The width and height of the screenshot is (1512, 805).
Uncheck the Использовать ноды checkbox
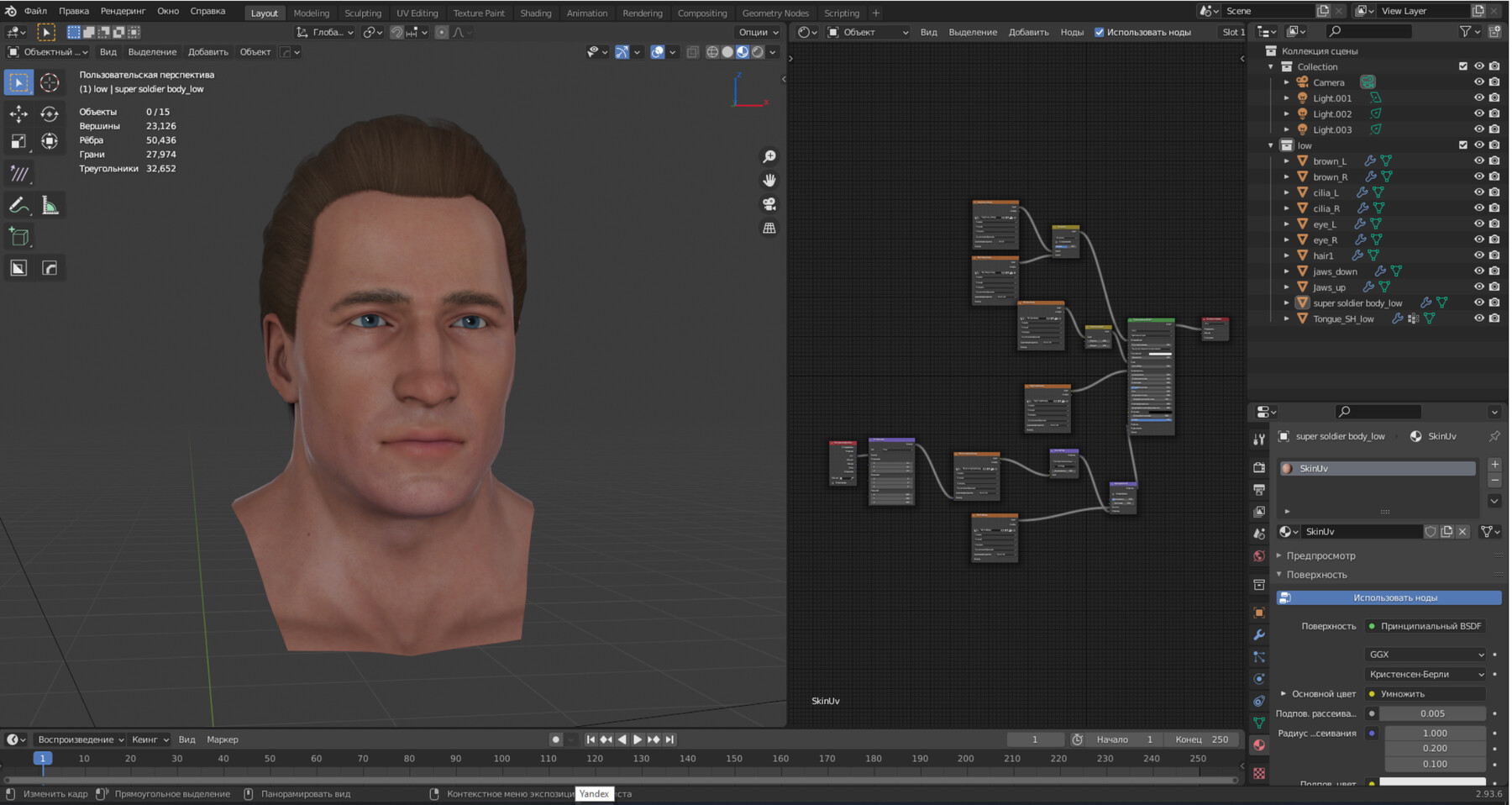point(1099,31)
